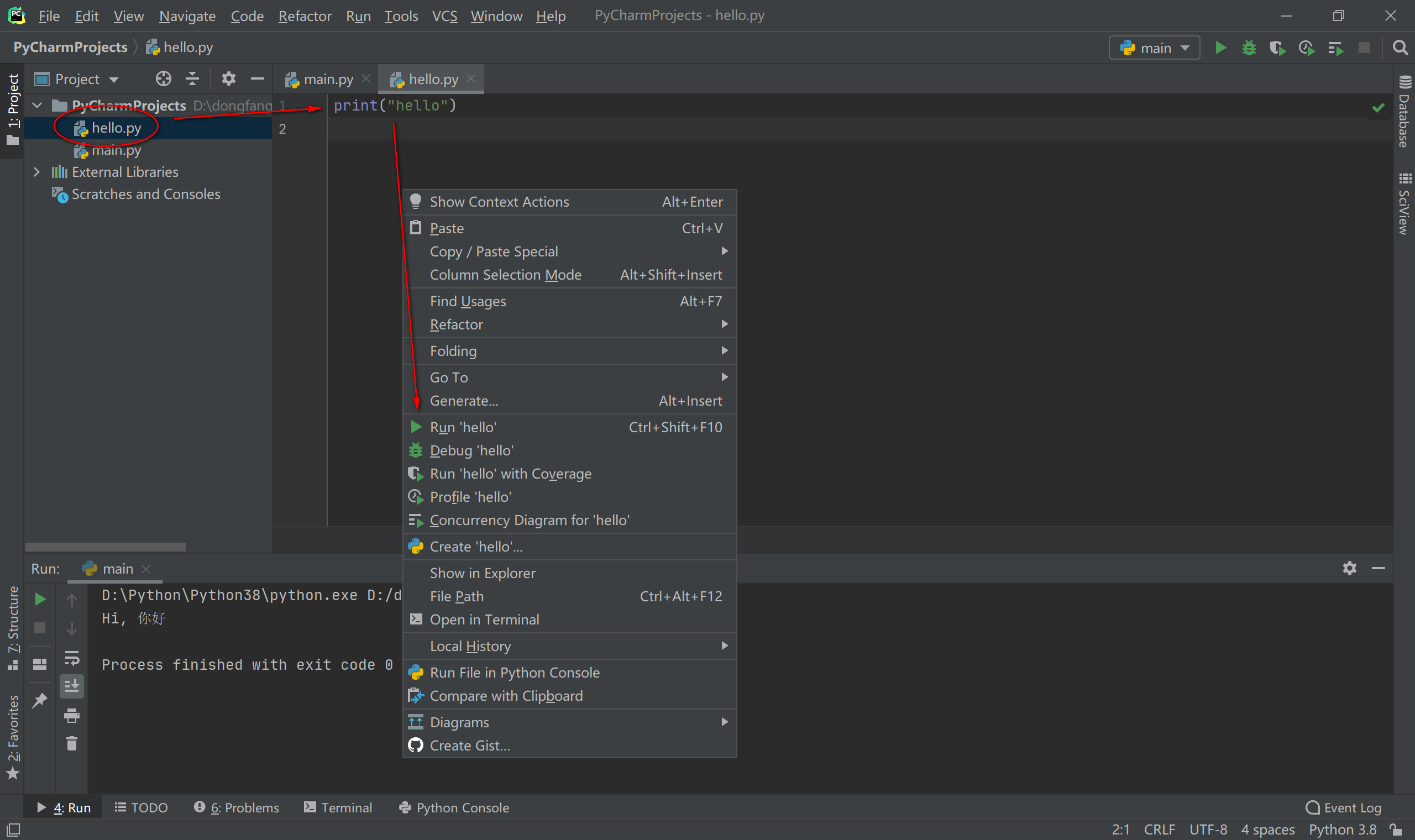Click the UTF-8 encoding in status bar
1415x840 pixels.
click(x=1208, y=830)
